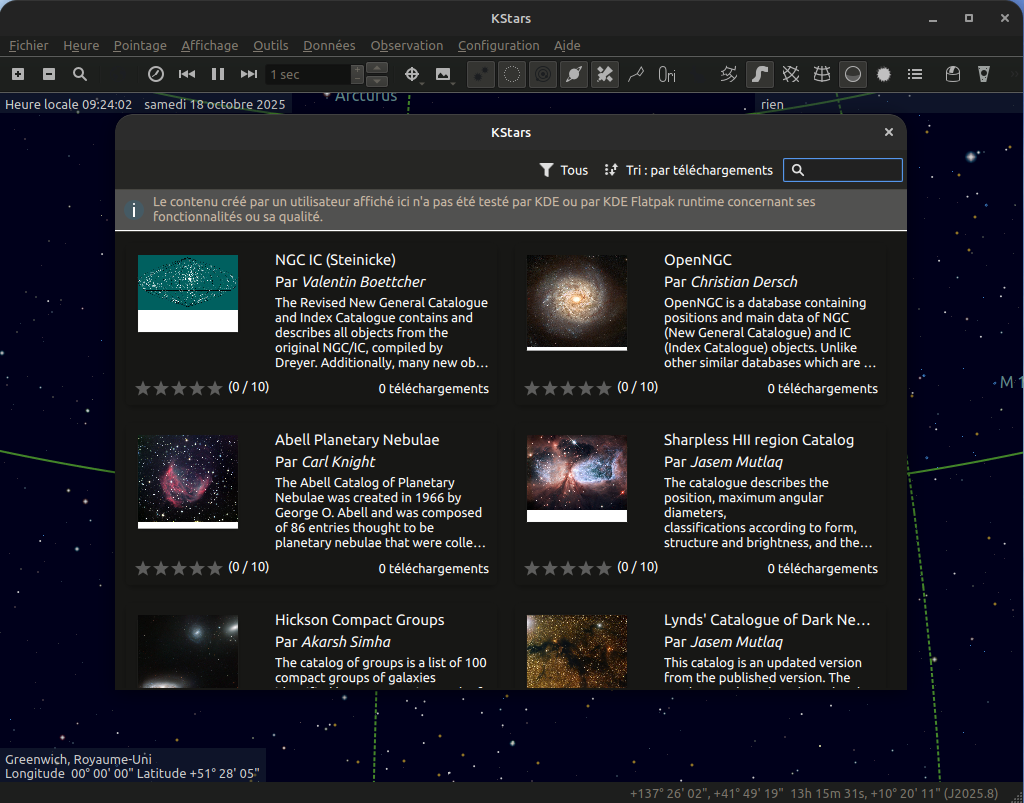
Task: Open the Données menu
Action: (x=329, y=45)
